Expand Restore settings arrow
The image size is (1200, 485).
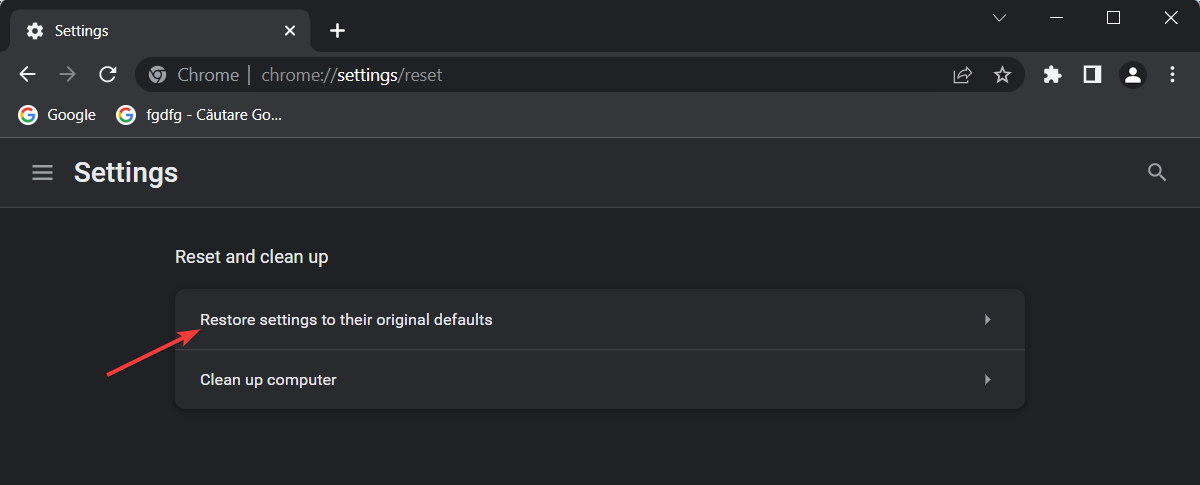tap(987, 320)
